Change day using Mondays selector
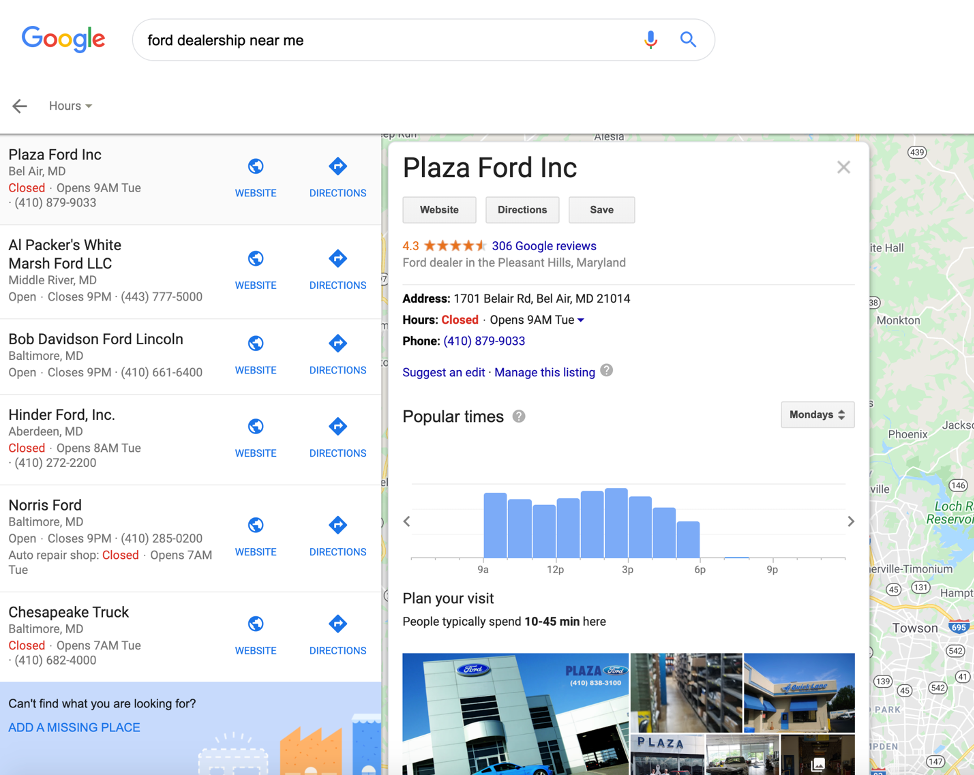The height and width of the screenshot is (775, 974). pyautogui.click(x=817, y=415)
